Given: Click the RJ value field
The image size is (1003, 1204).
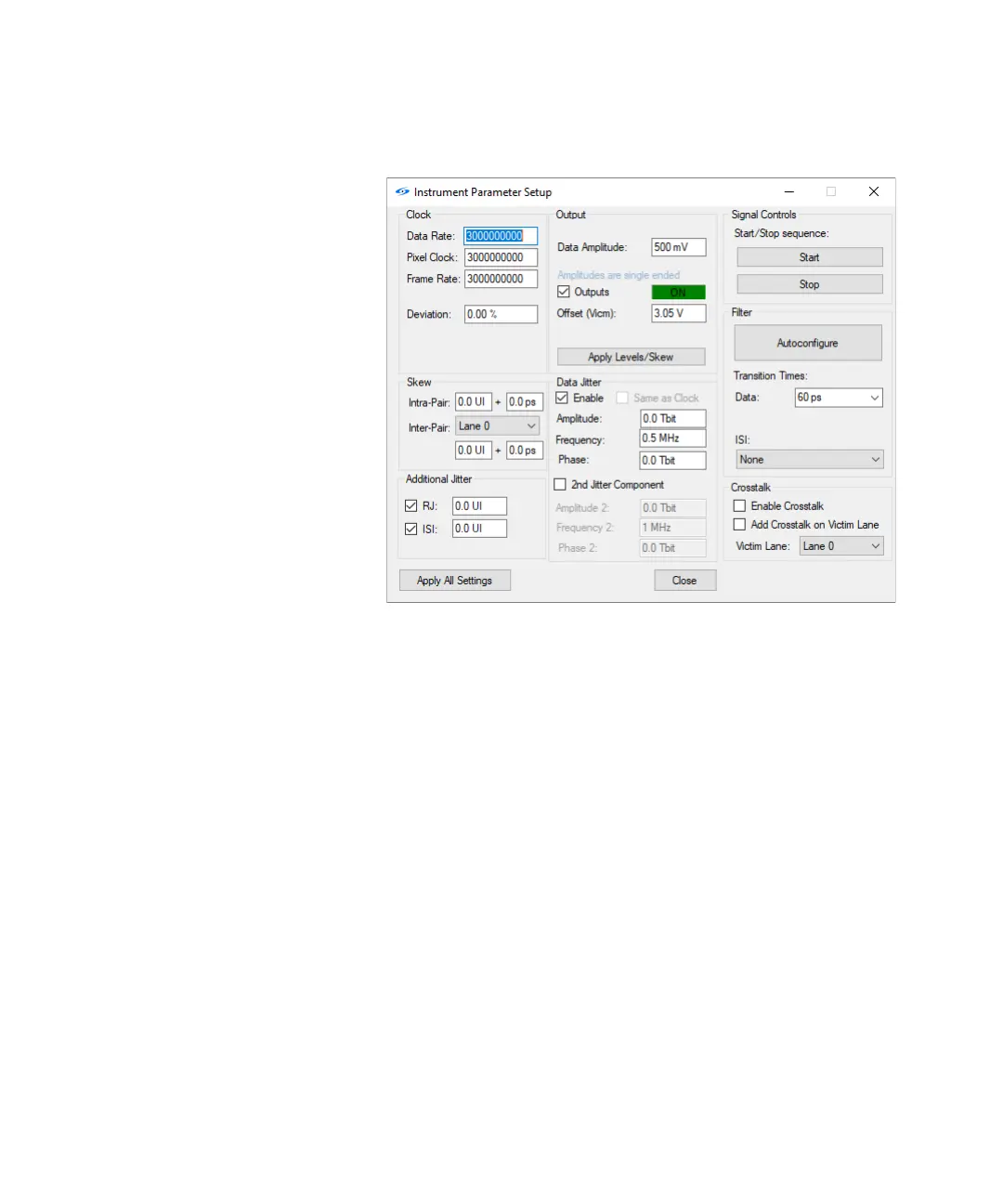Looking at the screenshot, I should coord(480,506).
